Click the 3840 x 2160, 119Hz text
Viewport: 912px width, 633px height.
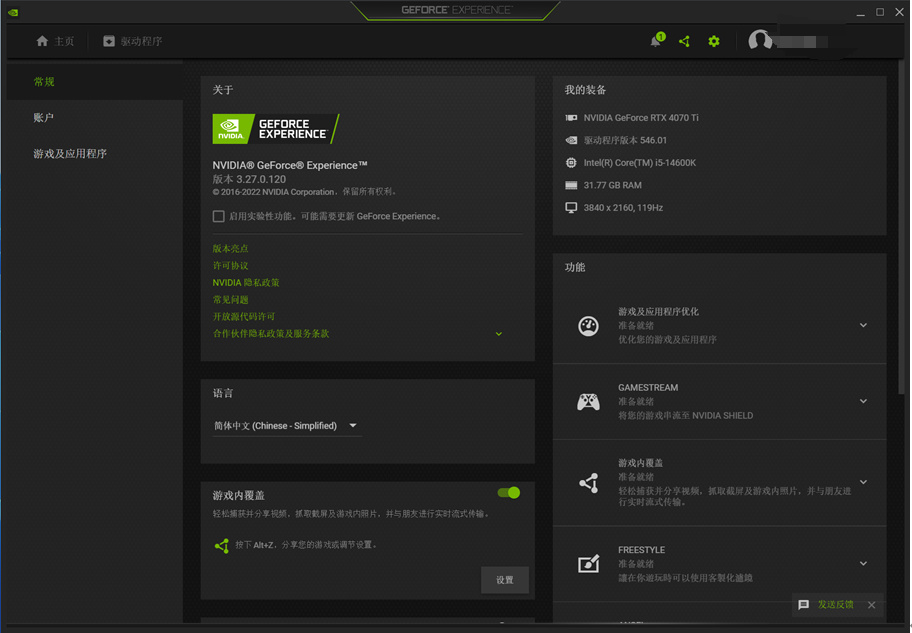tap(623, 208)
